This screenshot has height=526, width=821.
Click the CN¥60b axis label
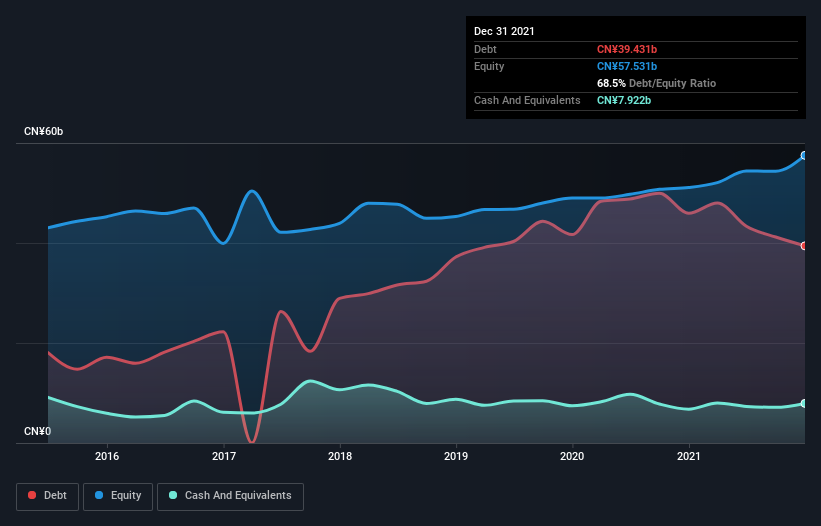[43, 131]
